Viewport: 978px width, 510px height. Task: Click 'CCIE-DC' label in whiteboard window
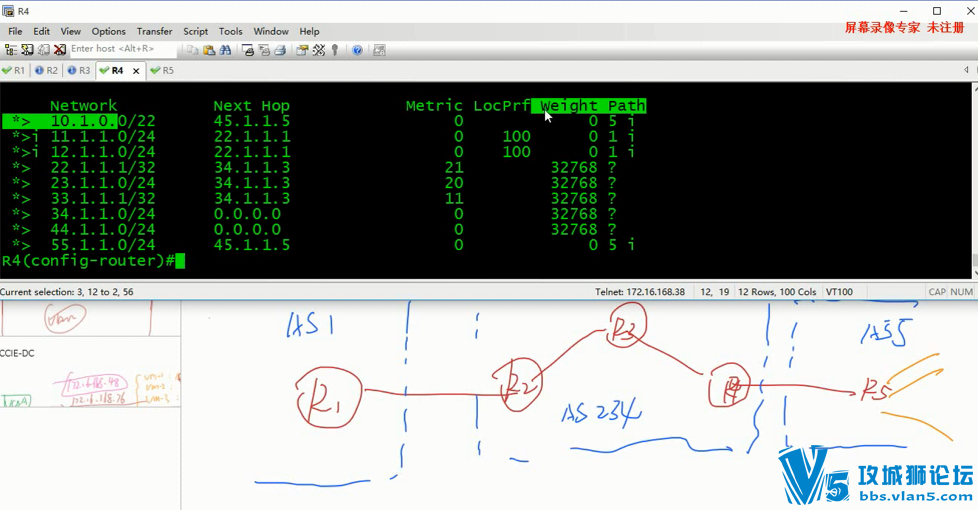click(17, 353)
